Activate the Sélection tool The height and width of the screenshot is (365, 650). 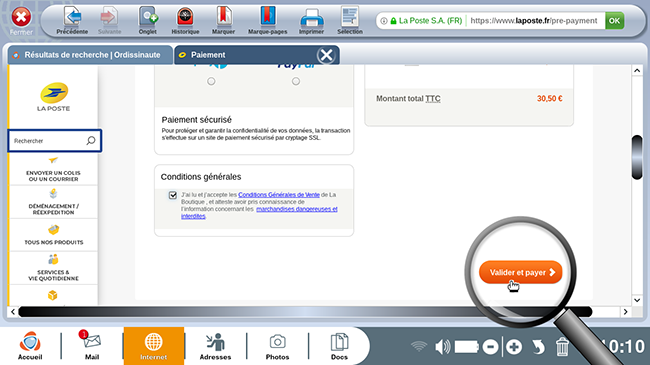pyautogui.click(x=349, y=21)
